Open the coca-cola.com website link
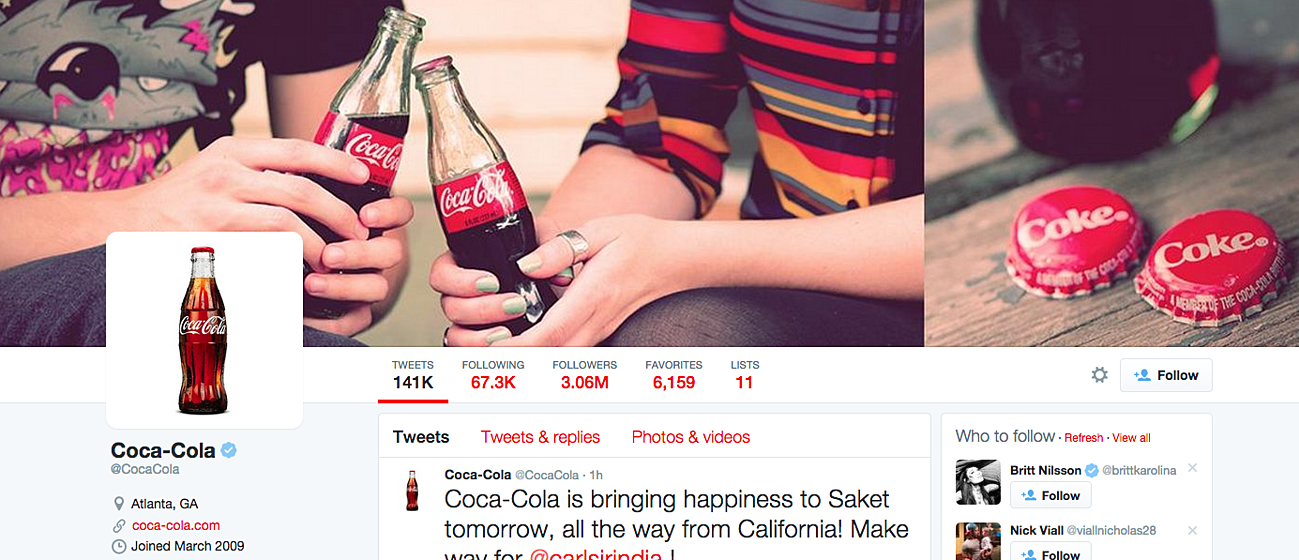The image size is (1299, 560). point(176,525)
